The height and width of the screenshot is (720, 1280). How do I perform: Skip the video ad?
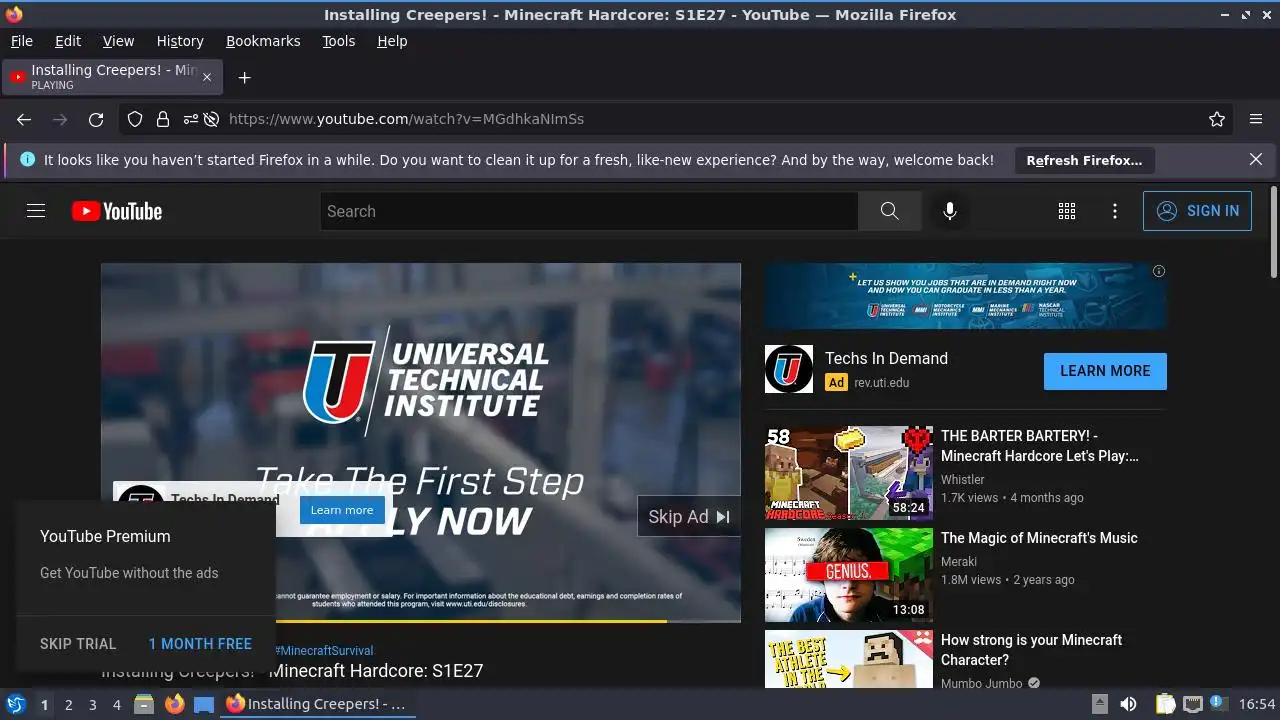(x=689, y=517)
